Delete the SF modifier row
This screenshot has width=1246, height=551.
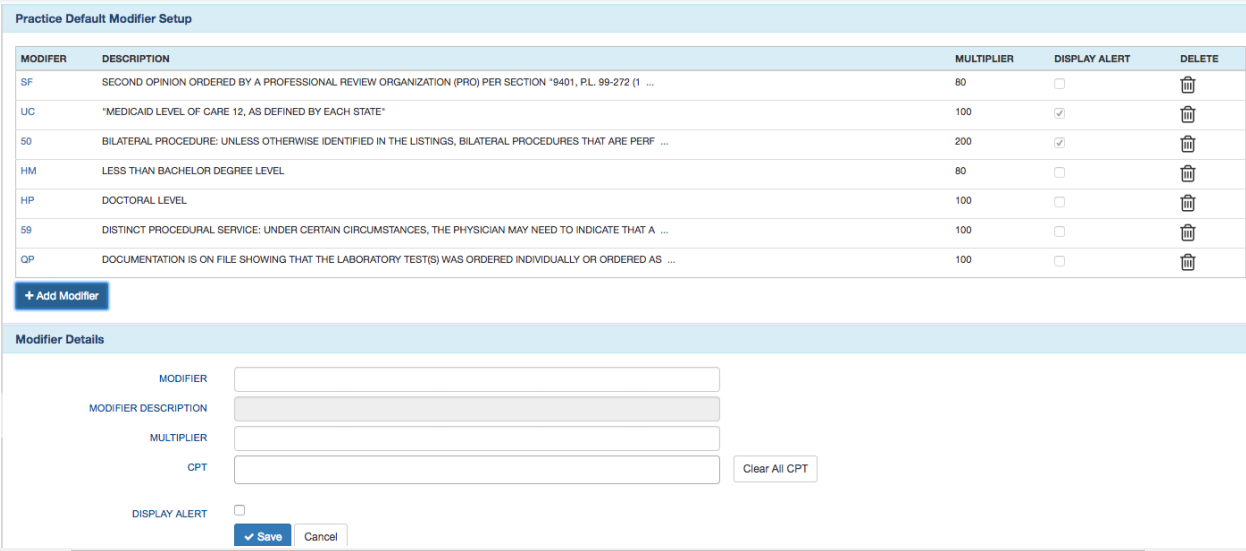[1187, 85]
